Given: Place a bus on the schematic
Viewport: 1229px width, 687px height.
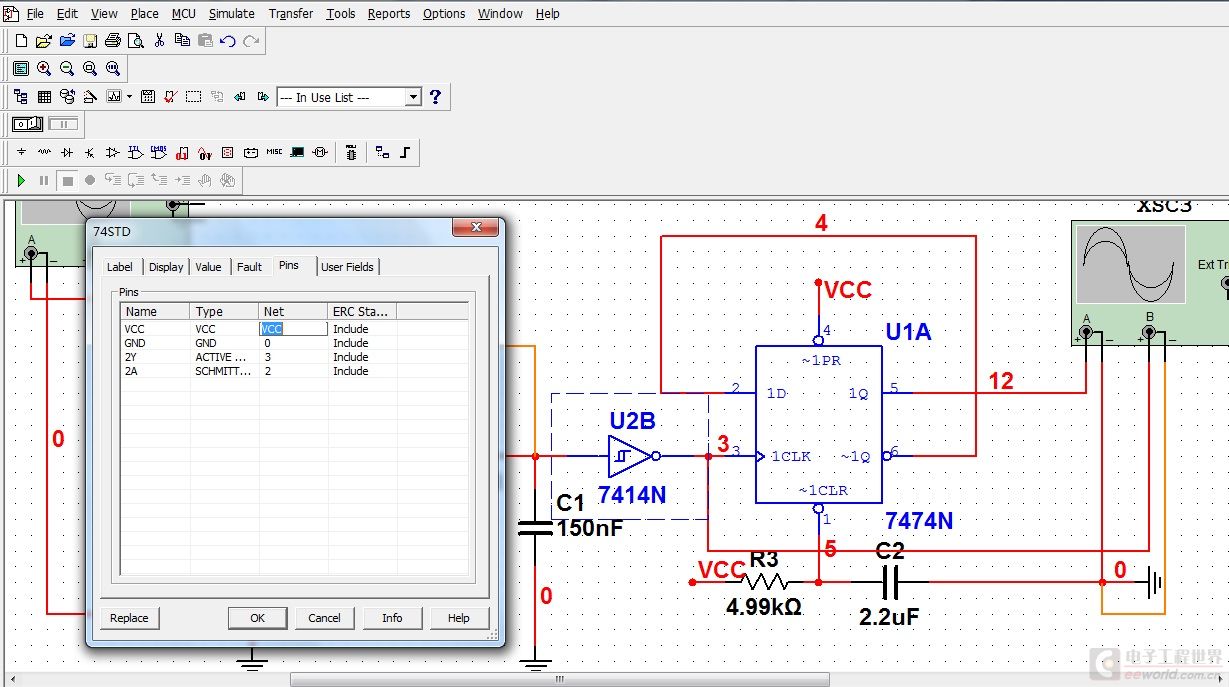Looking at the screenshot, I should click(405, 153).
